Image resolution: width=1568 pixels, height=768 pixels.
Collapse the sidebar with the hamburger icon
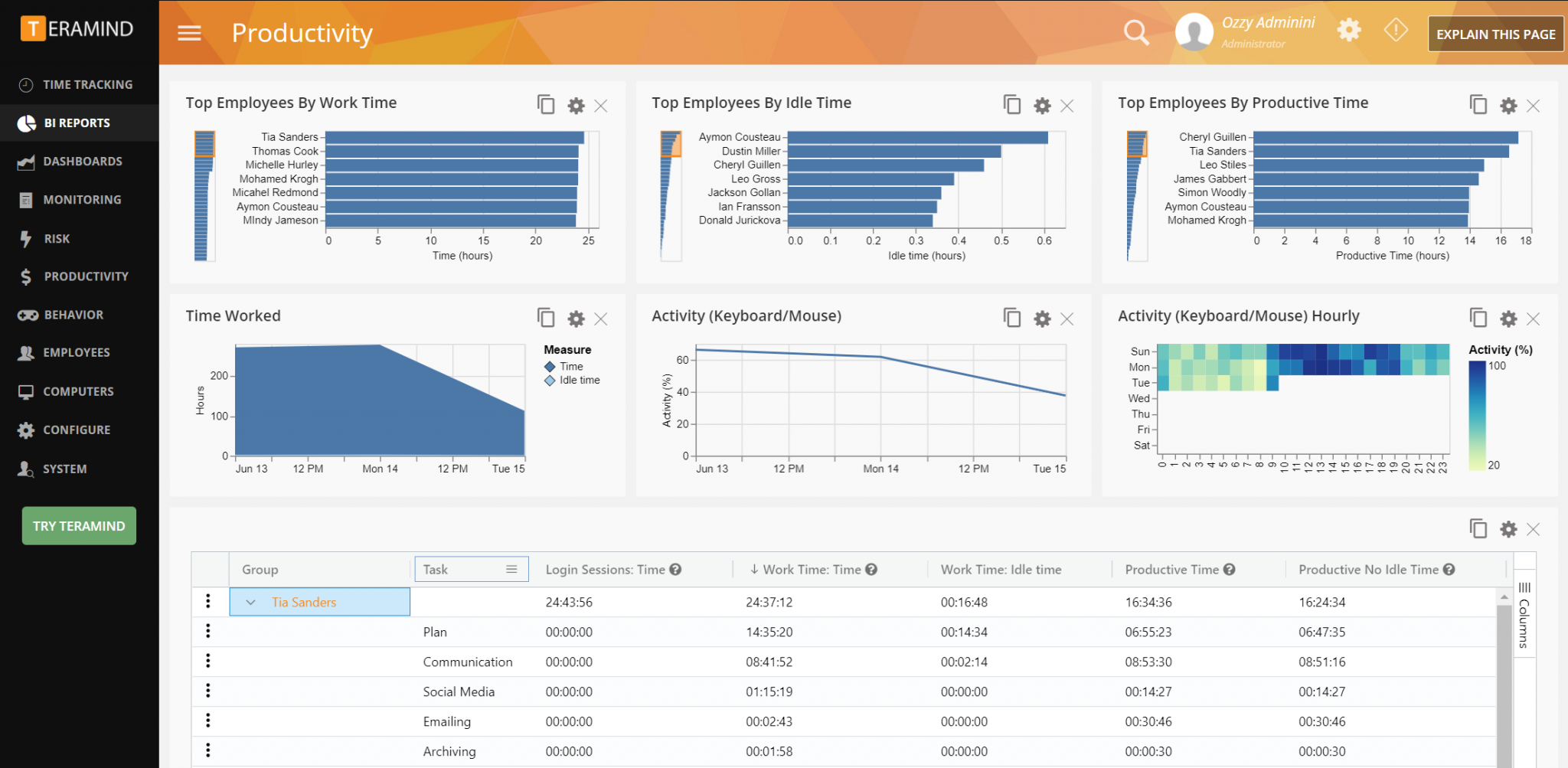pyautogui.click(x=188, y=33)
